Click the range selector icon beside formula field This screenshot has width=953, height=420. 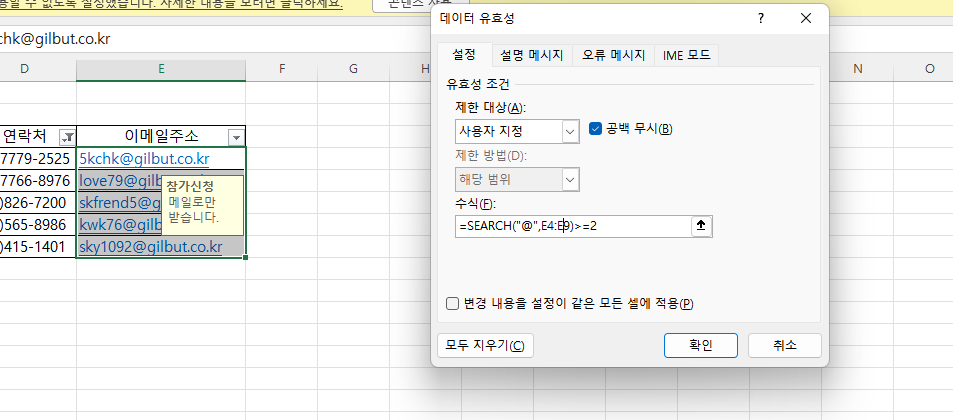click(702, 226)
